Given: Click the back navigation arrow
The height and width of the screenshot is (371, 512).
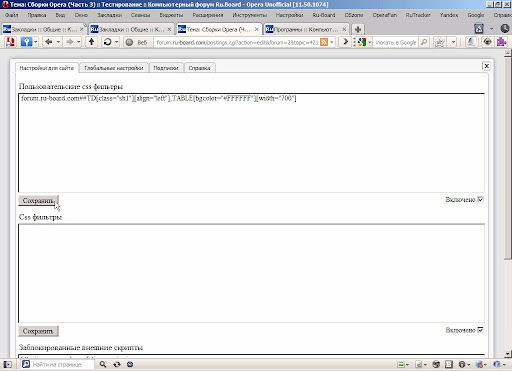Looking at the screenshot, I should pyautogui.click(x=49, y=42).
